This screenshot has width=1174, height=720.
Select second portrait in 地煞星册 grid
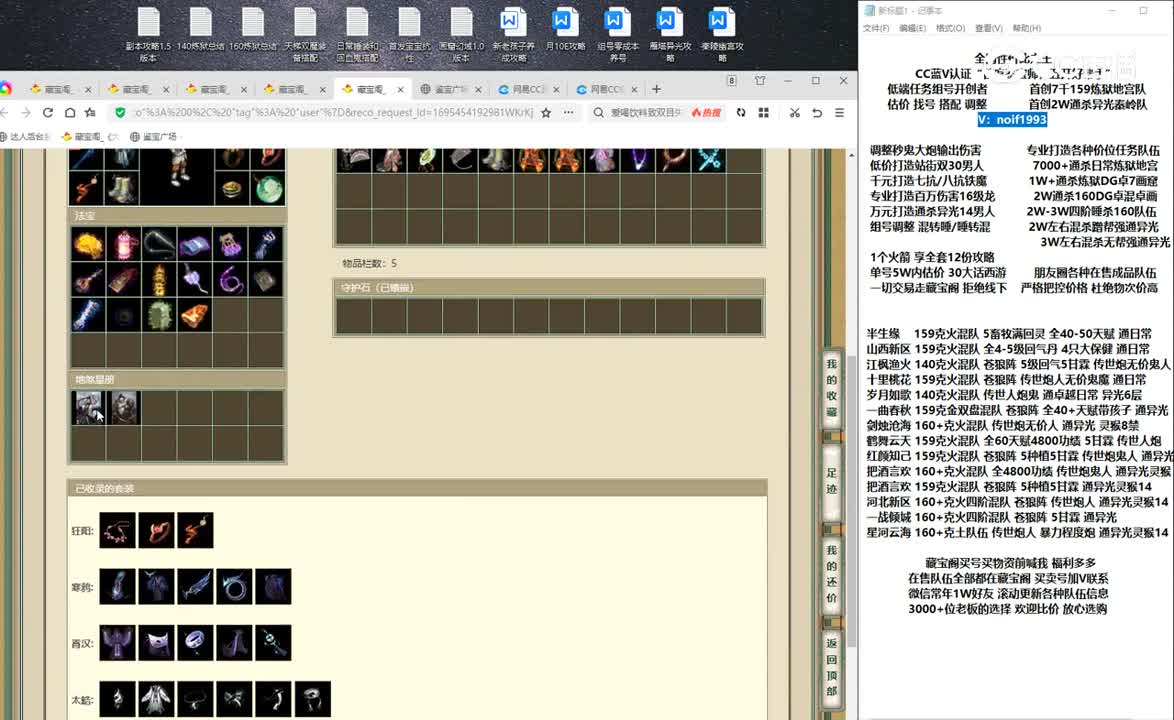pyautogui.click(x=124, y=408)
